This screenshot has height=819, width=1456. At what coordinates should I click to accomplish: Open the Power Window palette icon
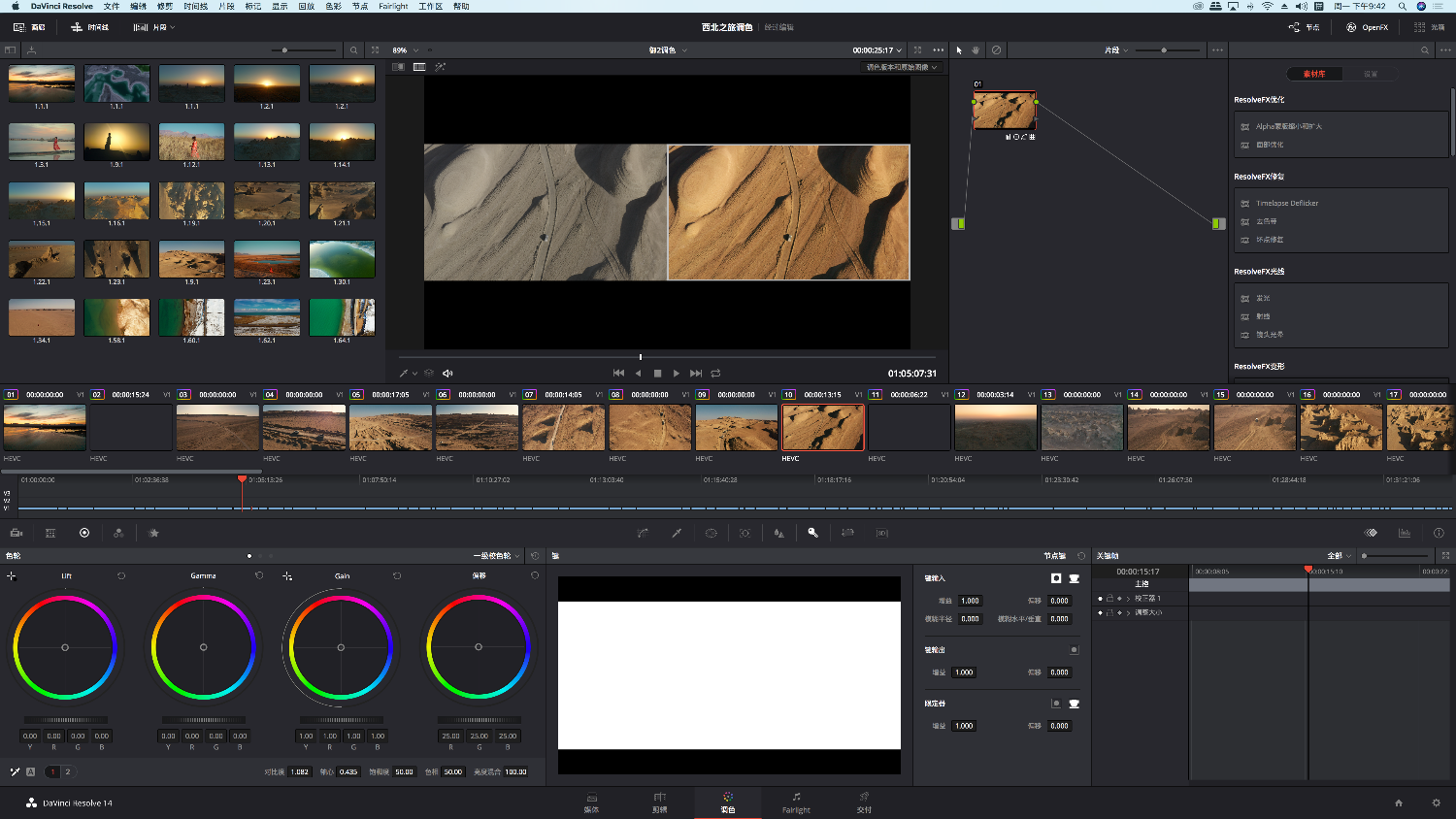[x=711, y=533]
